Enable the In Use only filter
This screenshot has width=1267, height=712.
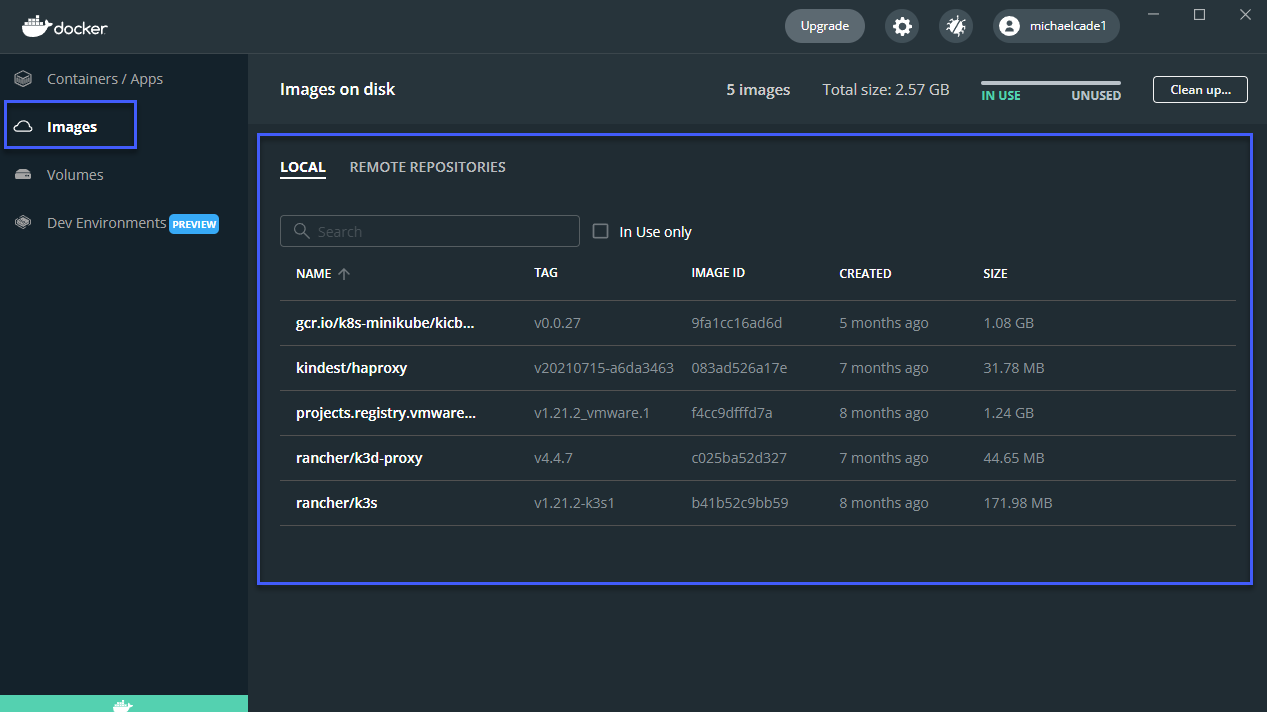[600, 230]
